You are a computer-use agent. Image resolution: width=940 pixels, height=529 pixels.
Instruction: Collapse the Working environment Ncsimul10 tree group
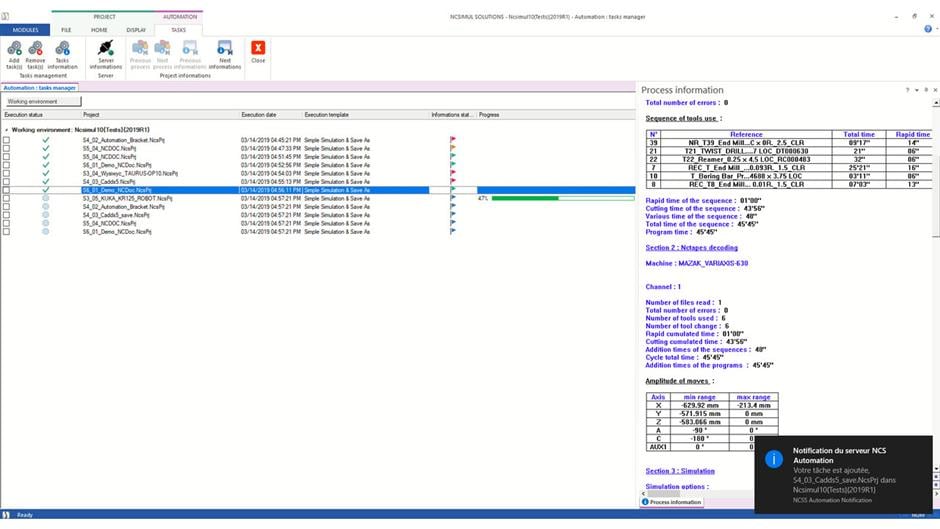[5, 130]
